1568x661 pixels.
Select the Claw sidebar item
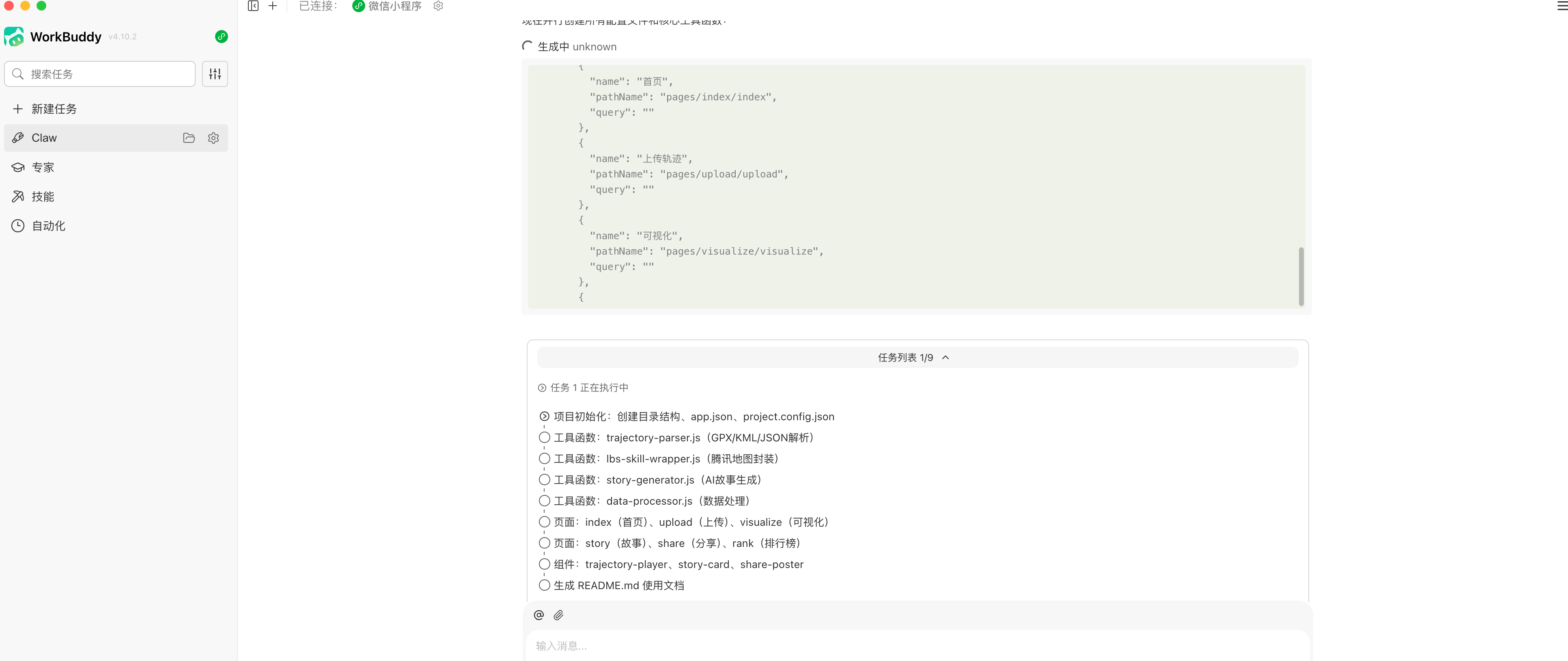pos(116,138)
